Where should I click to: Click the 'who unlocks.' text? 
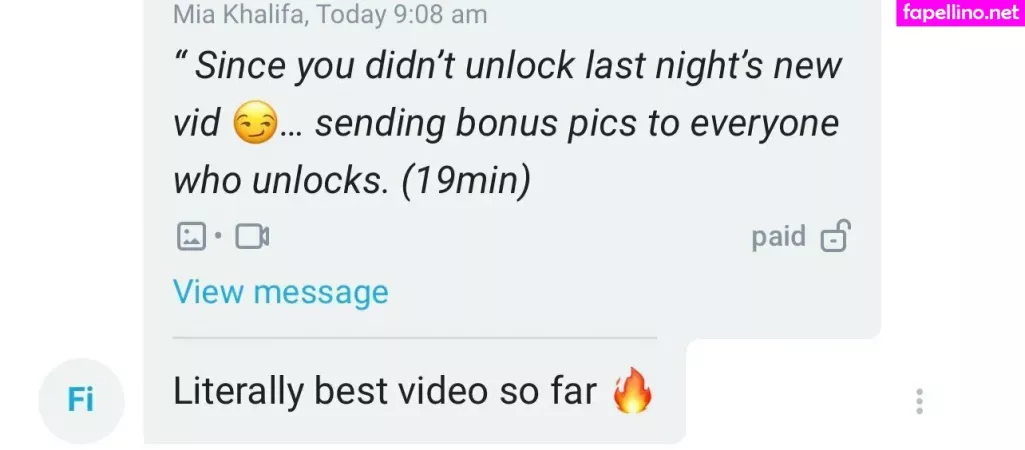[280, 182]
